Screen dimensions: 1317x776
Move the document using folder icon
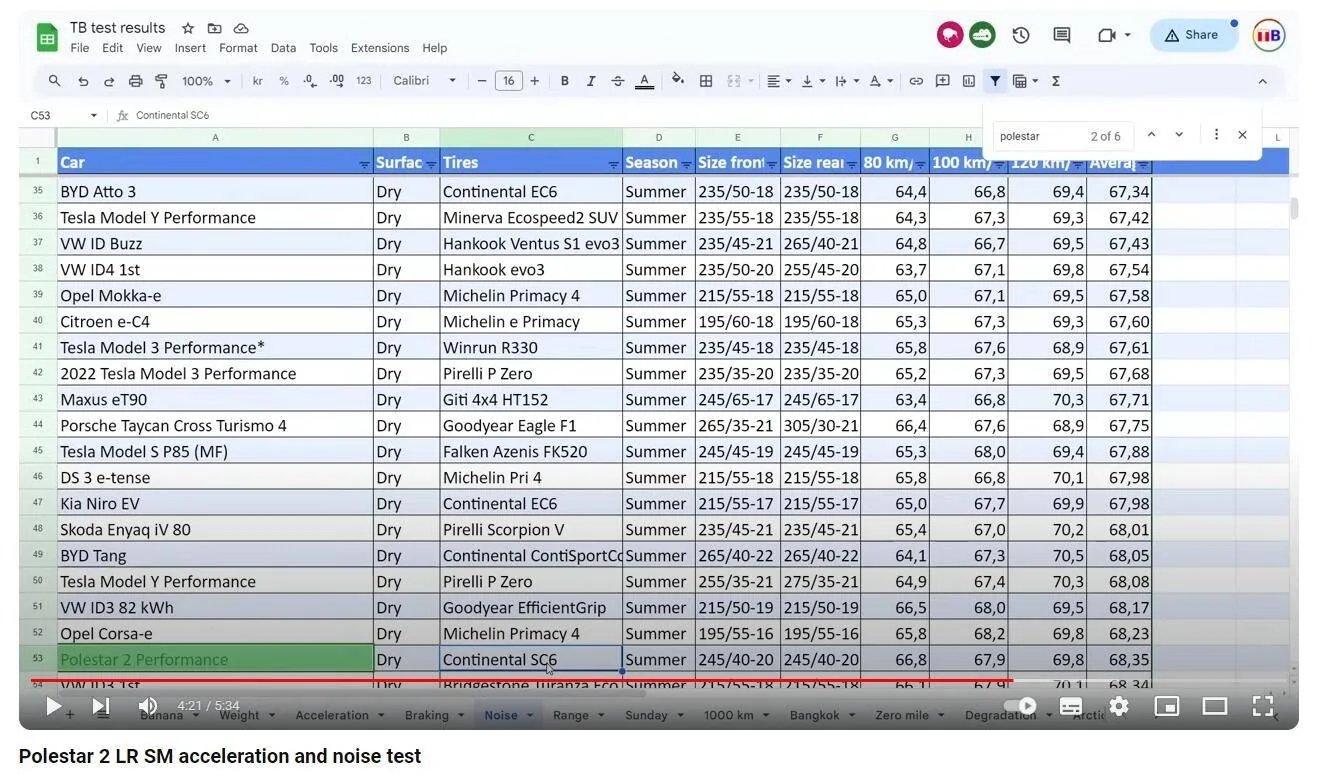tap(214, 28)
